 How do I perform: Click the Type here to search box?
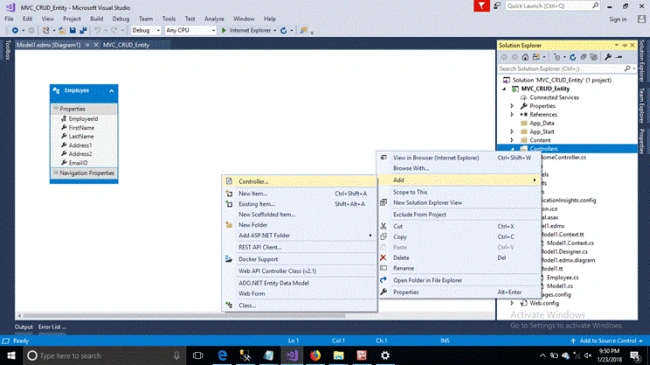click(104, 355)
